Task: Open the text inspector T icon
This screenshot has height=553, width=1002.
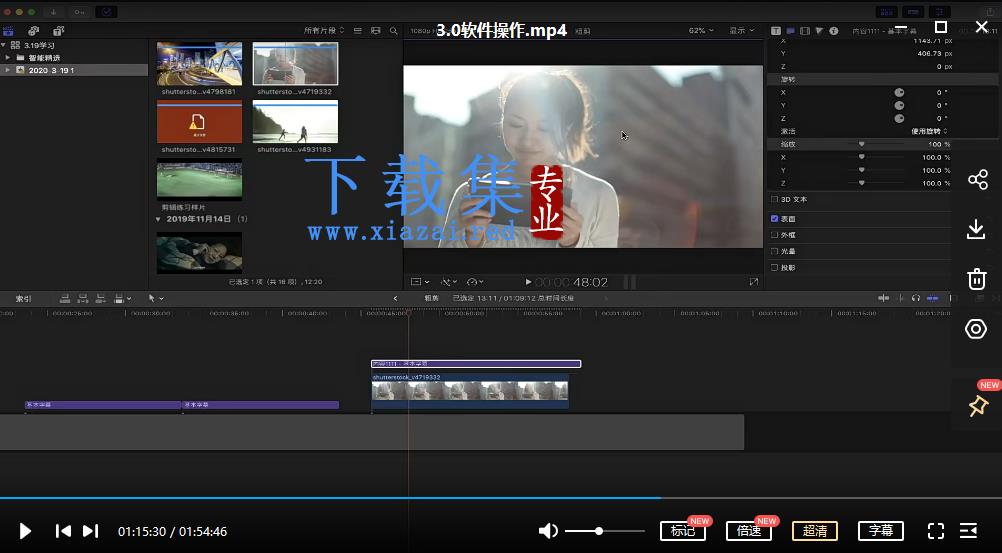Action: pyautogui.click(x=776, y=31)
